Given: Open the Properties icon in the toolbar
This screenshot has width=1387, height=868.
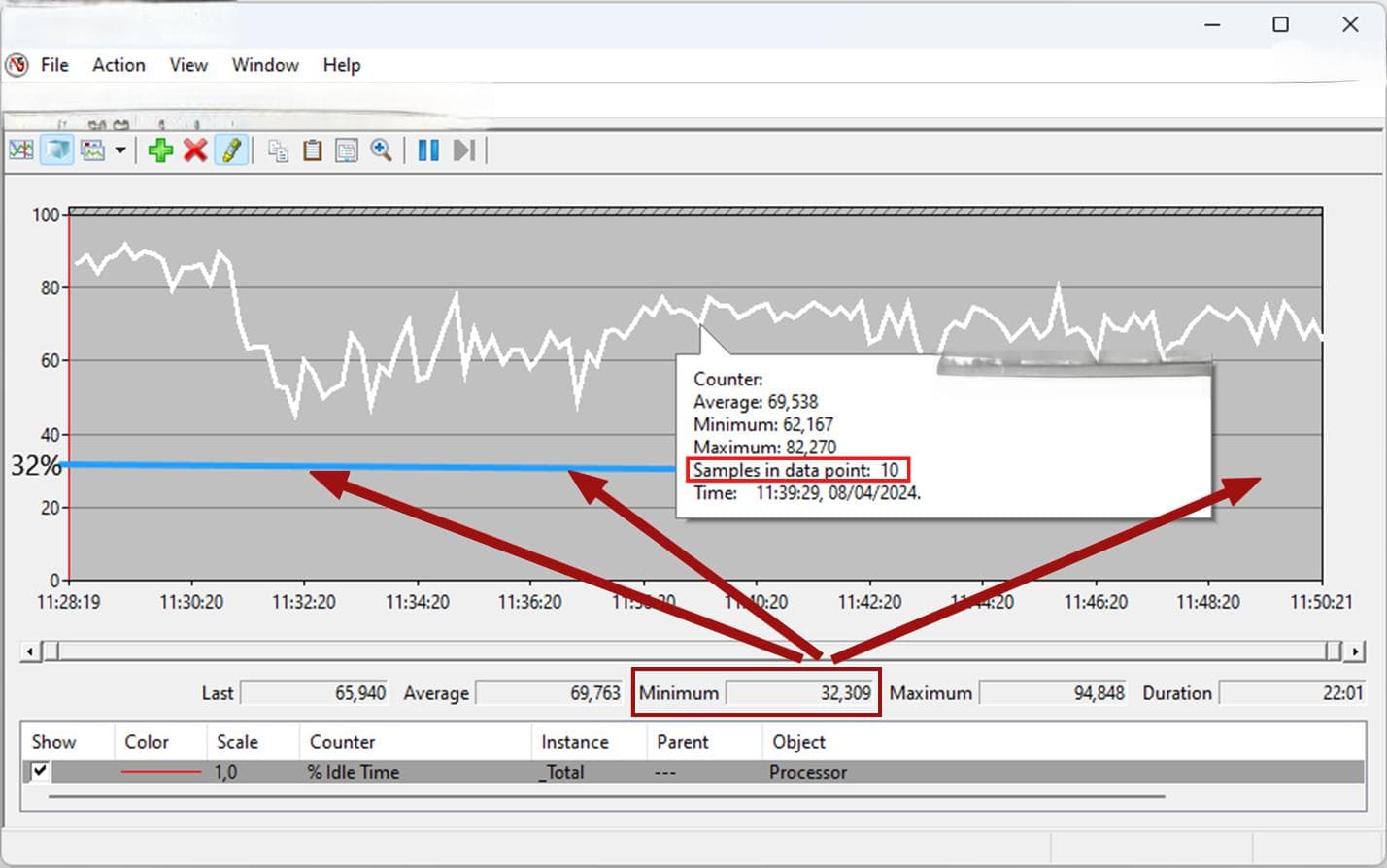Looking at the screenshot, I should pos(346,150).
